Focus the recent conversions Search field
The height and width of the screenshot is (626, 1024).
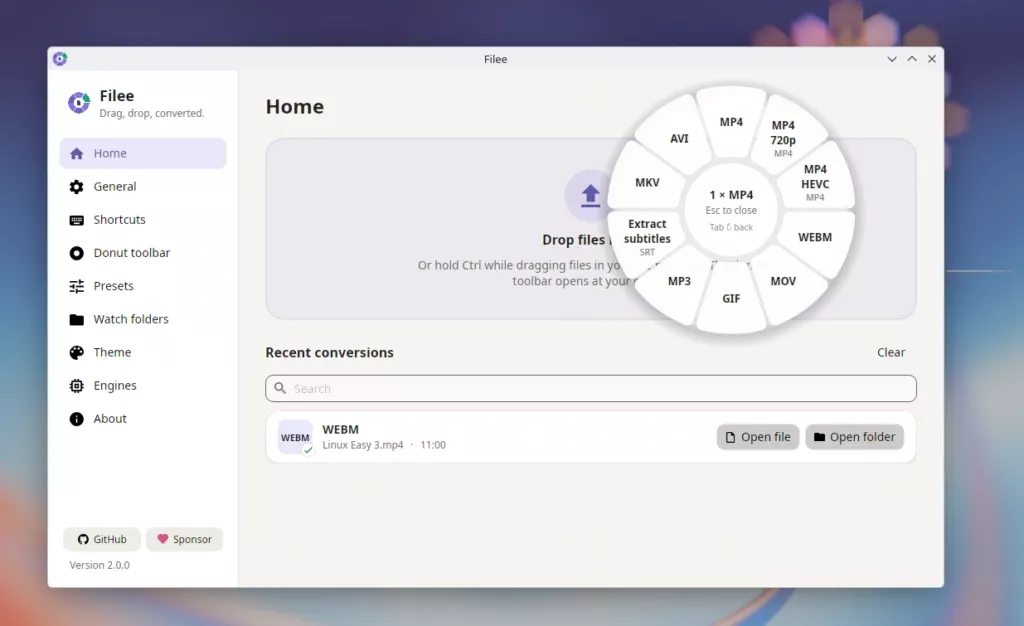click(590, 388)
